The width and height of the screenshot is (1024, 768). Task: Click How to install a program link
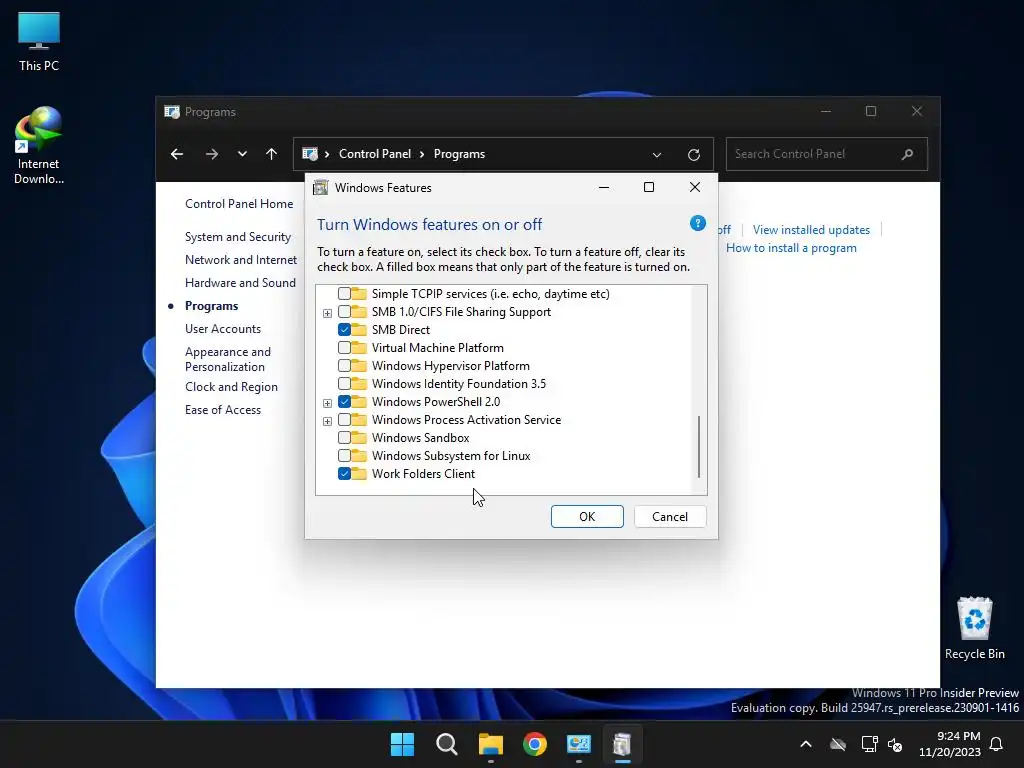click(792, 248)
